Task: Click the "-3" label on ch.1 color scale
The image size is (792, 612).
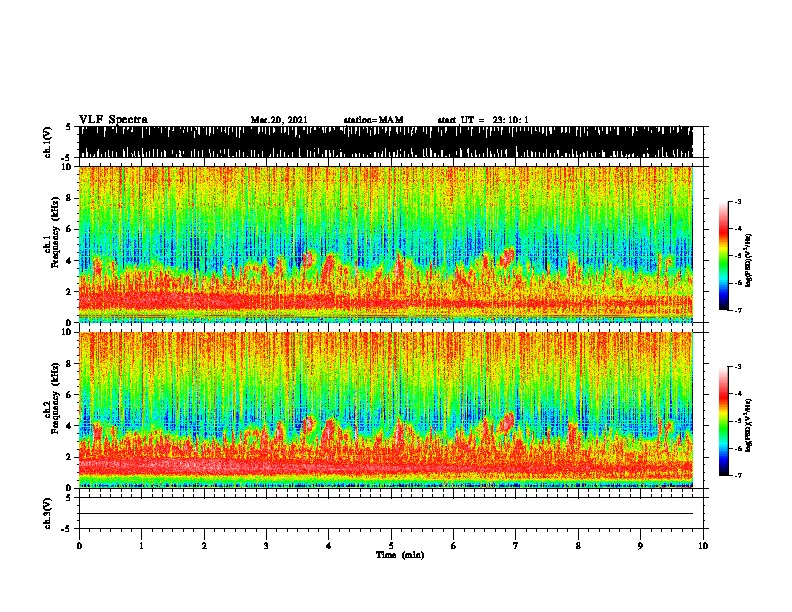Action: tap(738, 201)
